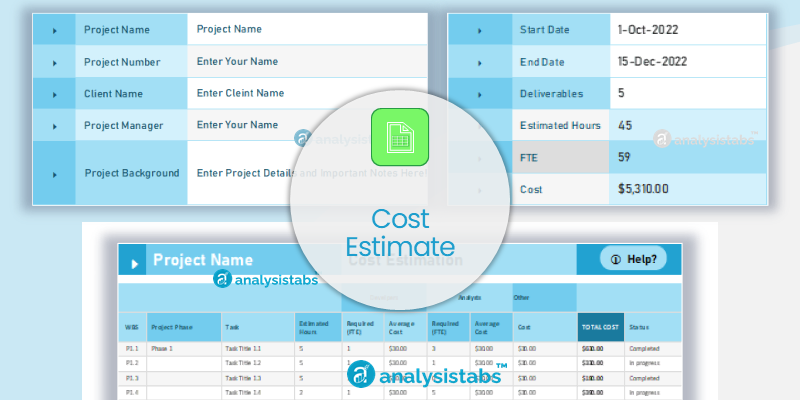Select the Project Number 'Enter Your Name' field
The image size is (800, 400).
[307, 61]
